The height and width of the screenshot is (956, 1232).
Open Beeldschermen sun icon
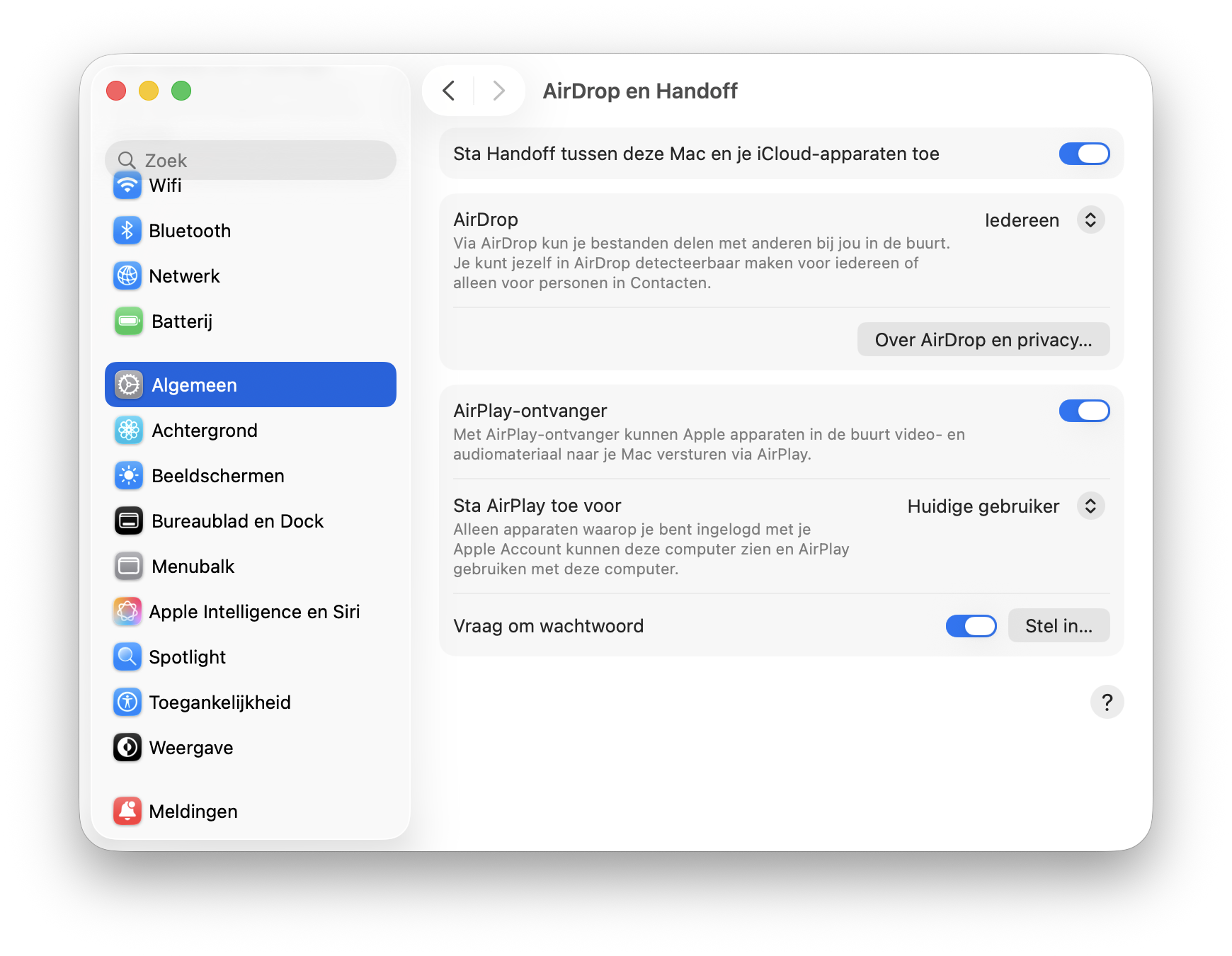point(129,476)
